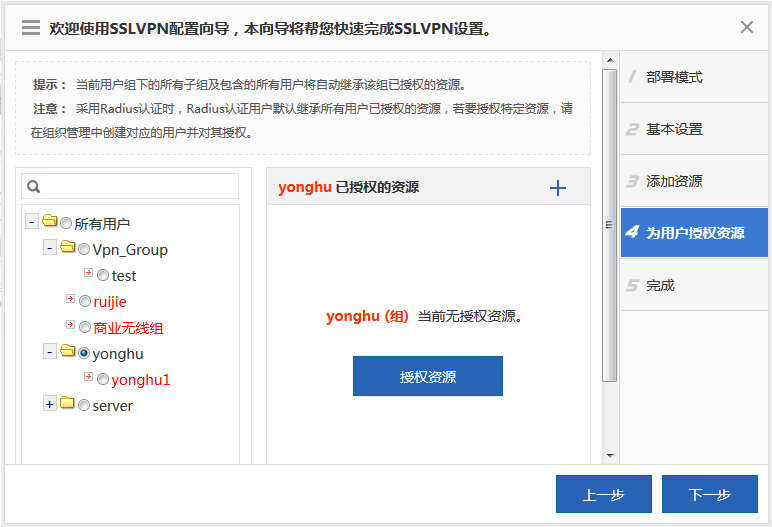Collapse the yonghu group node
The image size is (772, 527).
coord(50,352)
